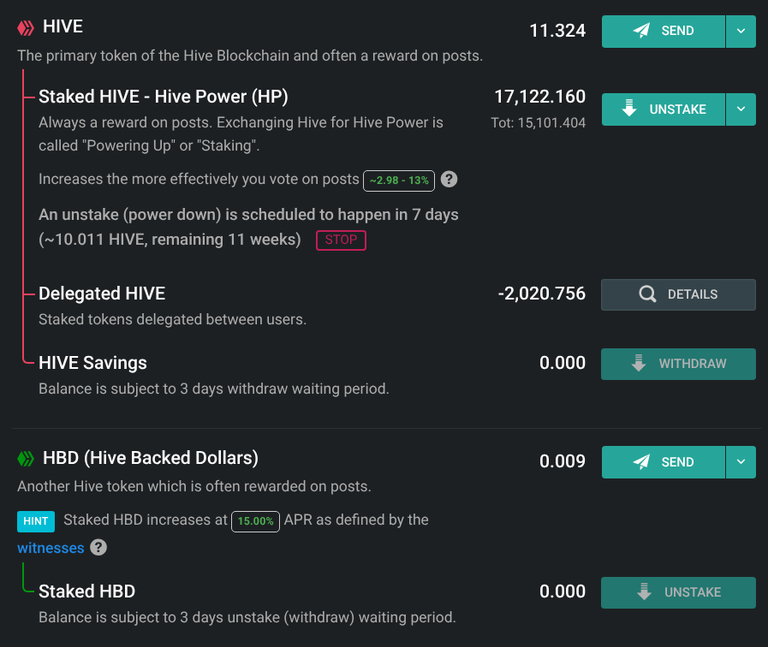
Task: Click the red HIVE logo icon
Action: pyautogui.click(x=25, y=28)
